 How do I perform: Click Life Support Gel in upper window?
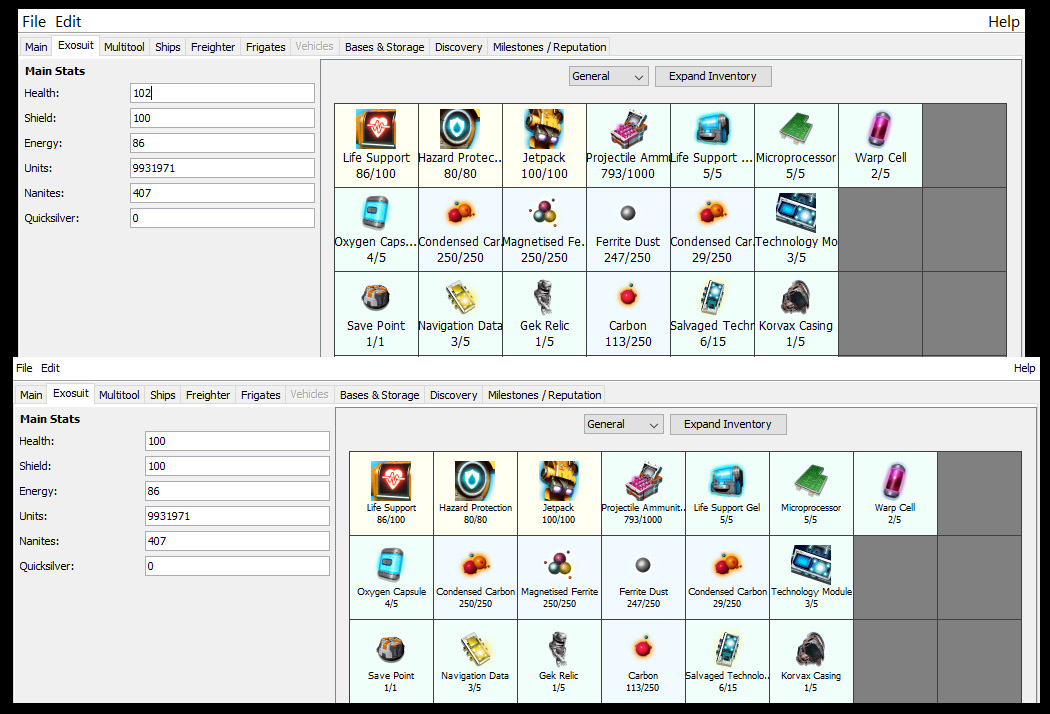pyautogui.click(x=712, y=145)
